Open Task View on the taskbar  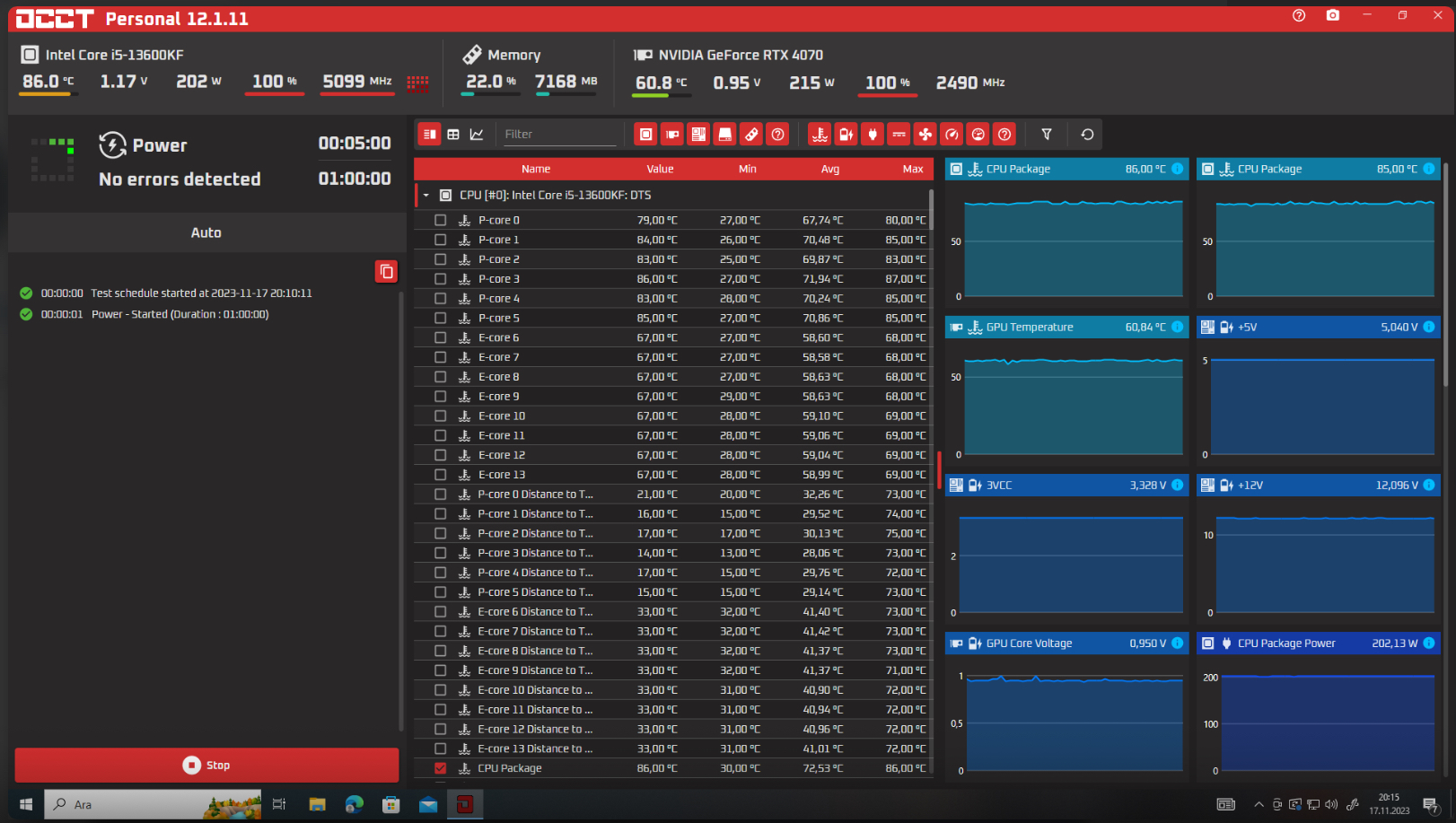279,804
